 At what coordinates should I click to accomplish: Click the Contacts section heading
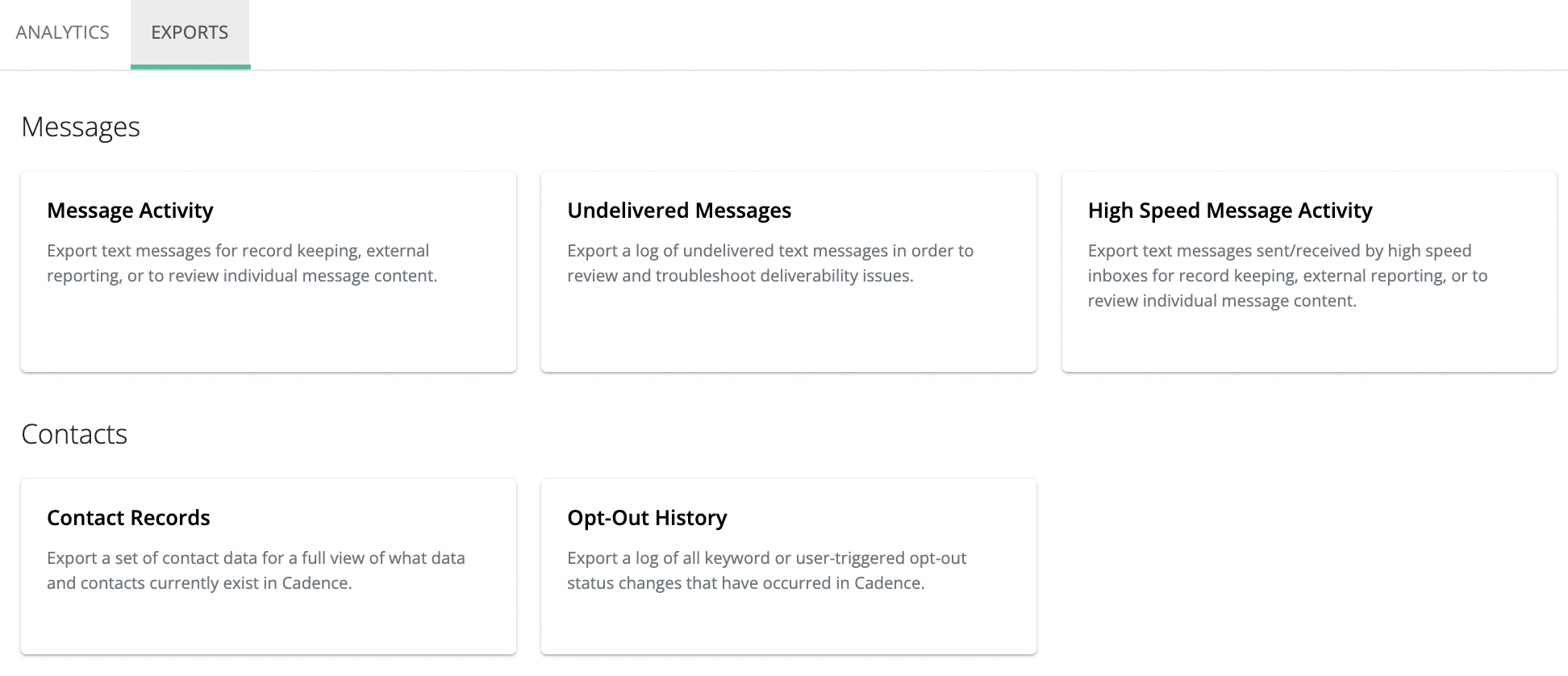[x=74, y=434]
